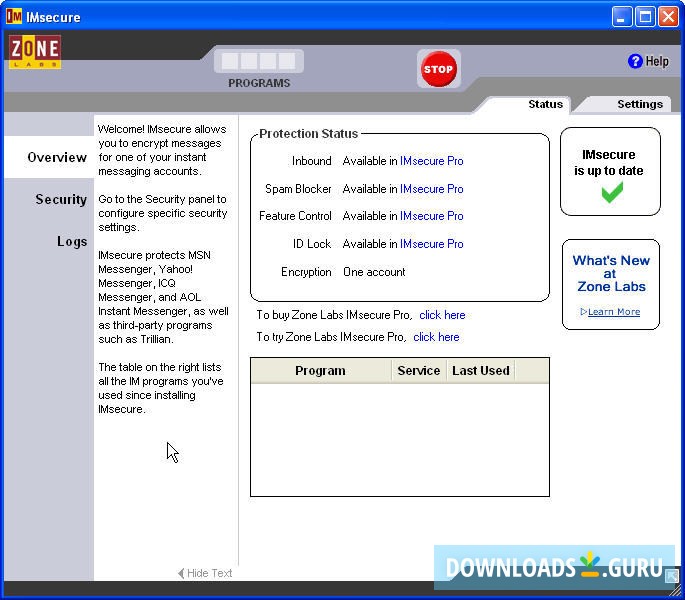Image resolution: width=685 pixels, height=600 pixels.
Task: Click IMsecure Pro link for Spam Blocker
Action: click(432, 189)
